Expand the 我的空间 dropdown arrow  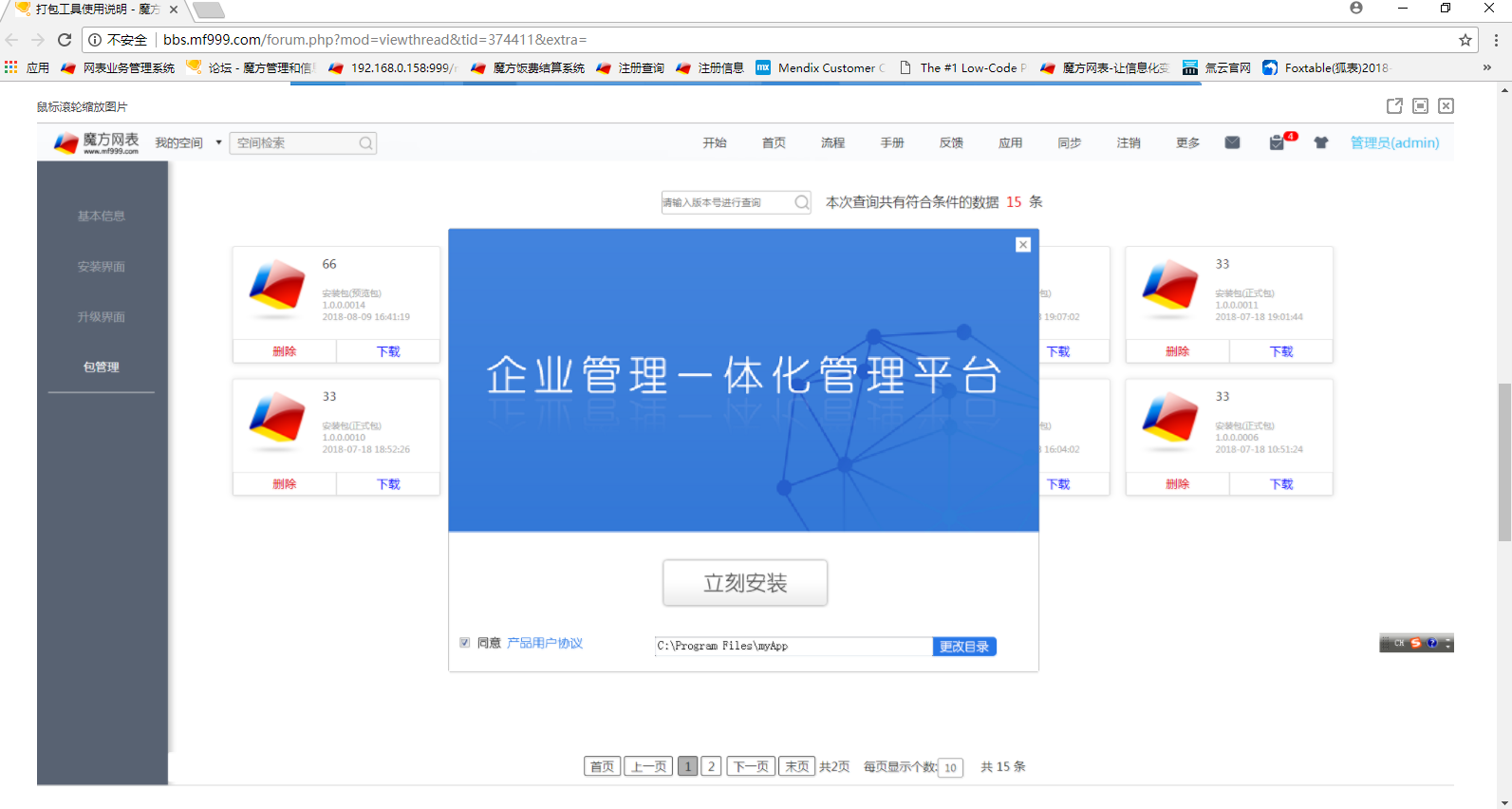point(218,142)
